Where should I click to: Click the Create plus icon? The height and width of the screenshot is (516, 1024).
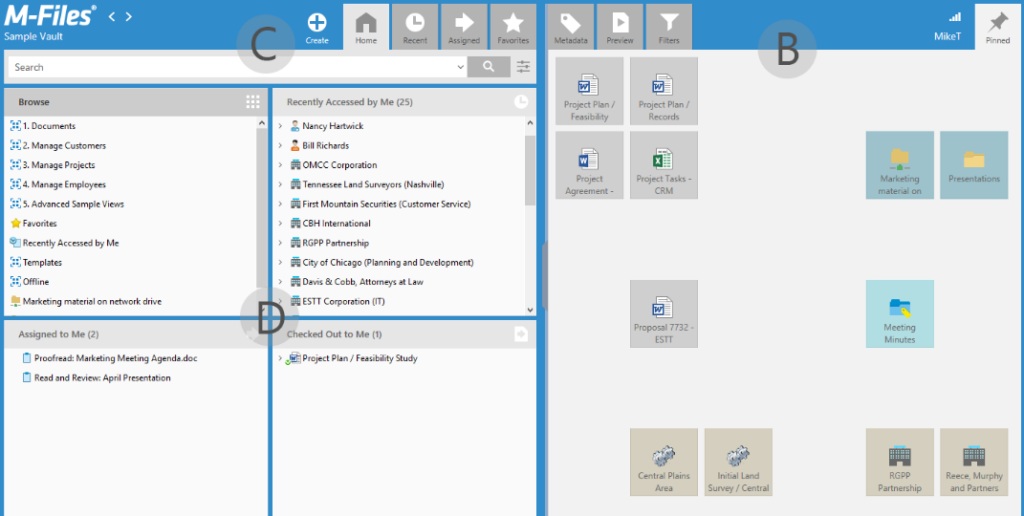(x=317, y=23)
